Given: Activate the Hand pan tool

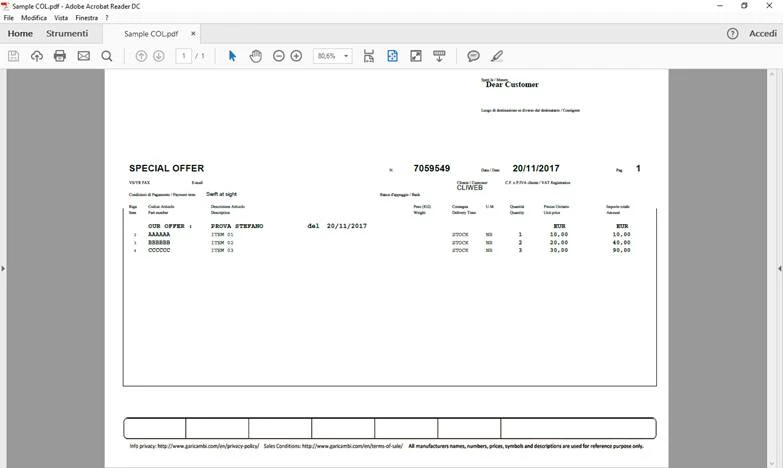Looking at the screenshot, I should [x=256, y=56].
